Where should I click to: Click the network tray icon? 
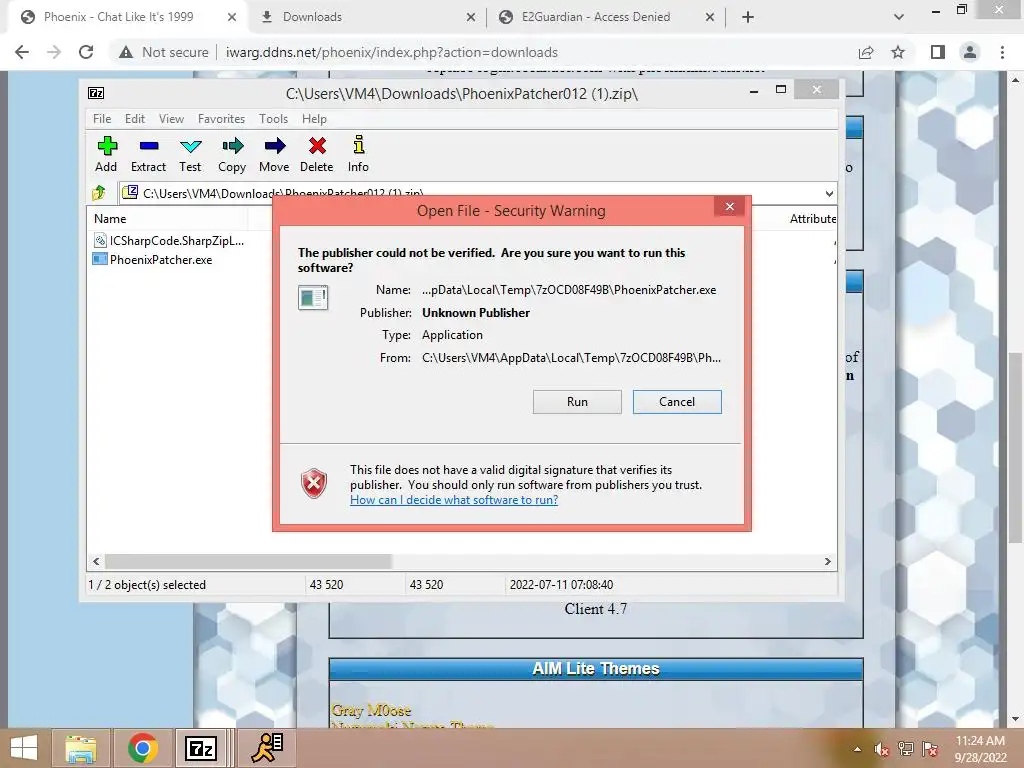[x=906, y=750]
